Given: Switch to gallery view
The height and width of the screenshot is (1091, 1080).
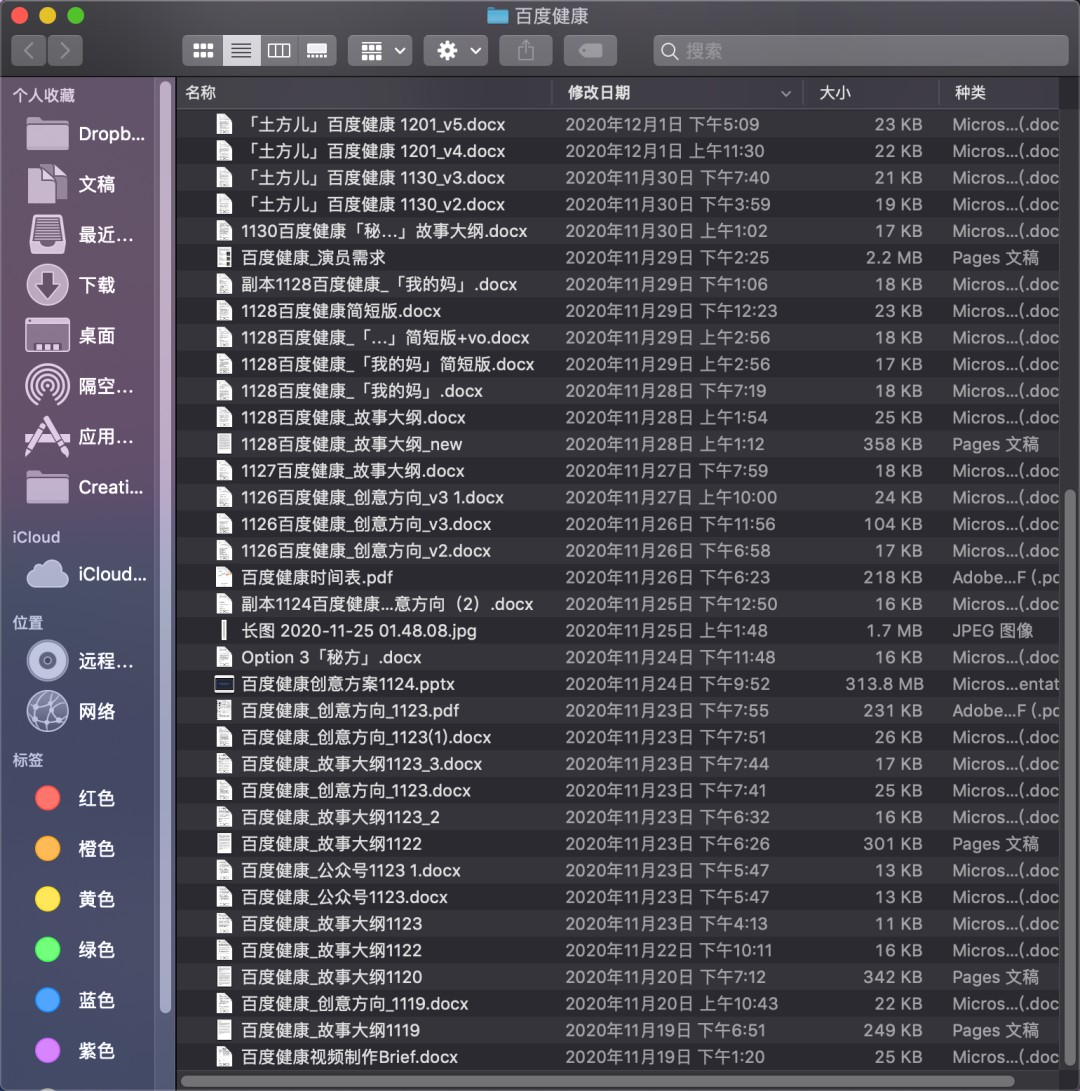Looking at the screenshot, I should click(317, 50).
